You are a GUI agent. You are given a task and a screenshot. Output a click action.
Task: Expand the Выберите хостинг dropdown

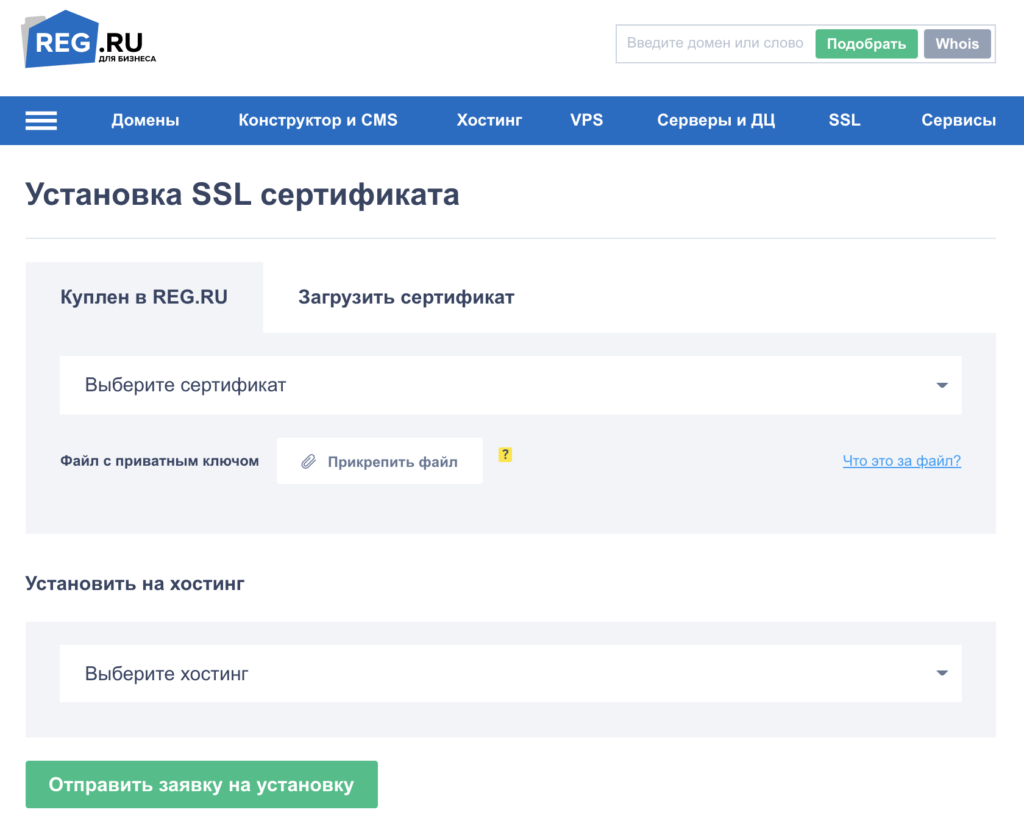pyautogui.click(x=510, y=673)
